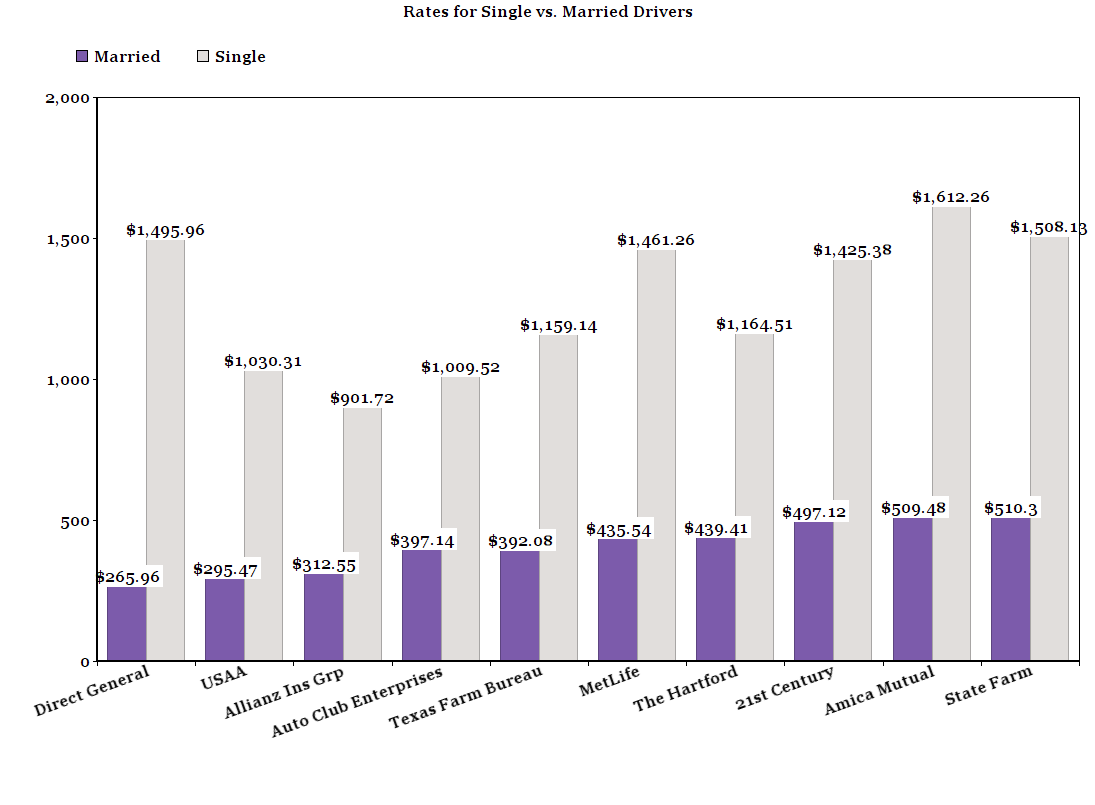The height and width of the screenshot is (805, 1095).
Task: Click the 500 y-axis tick label
Action: point(75,522)
